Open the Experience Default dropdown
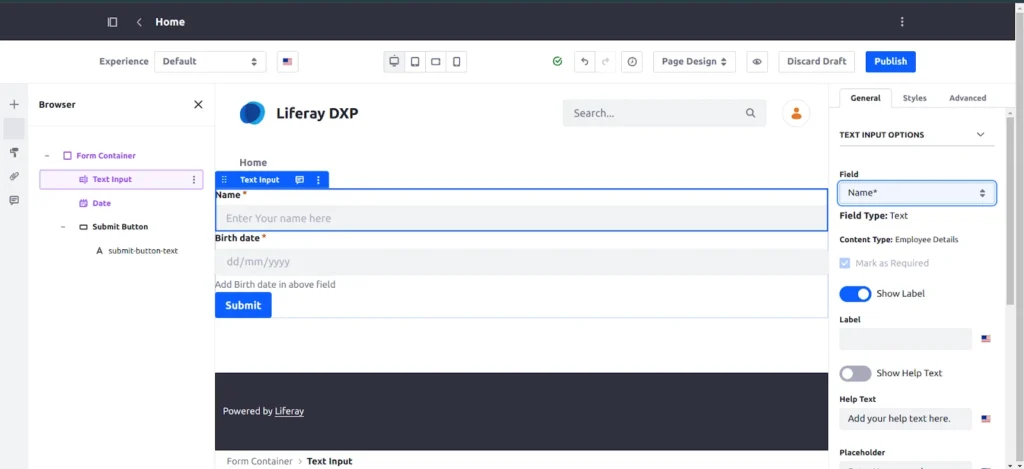The width and height of the screenshot is (1024, 469). (x=210, y=61)
